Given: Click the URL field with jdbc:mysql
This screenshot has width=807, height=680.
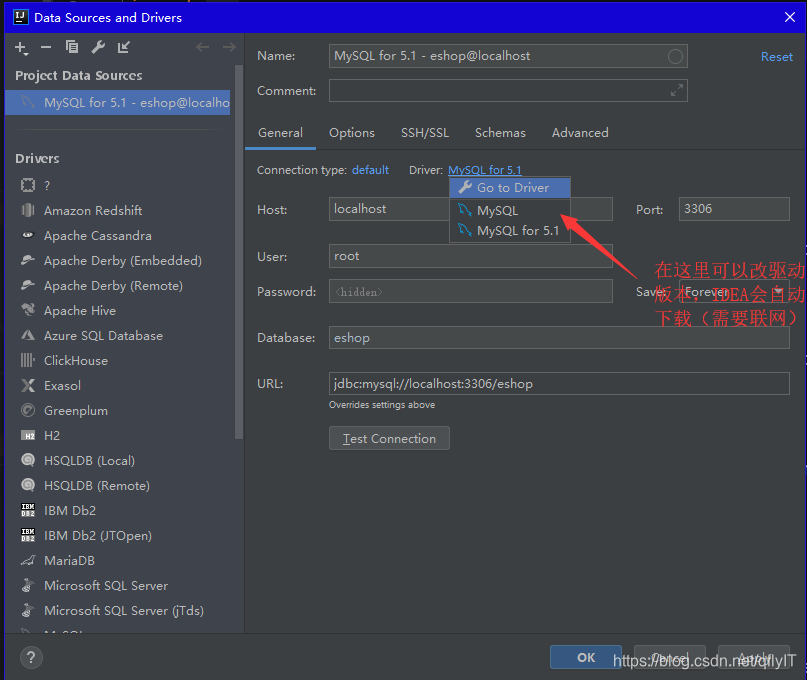Looking at the screenshot, I should click(x=559, y=383).
